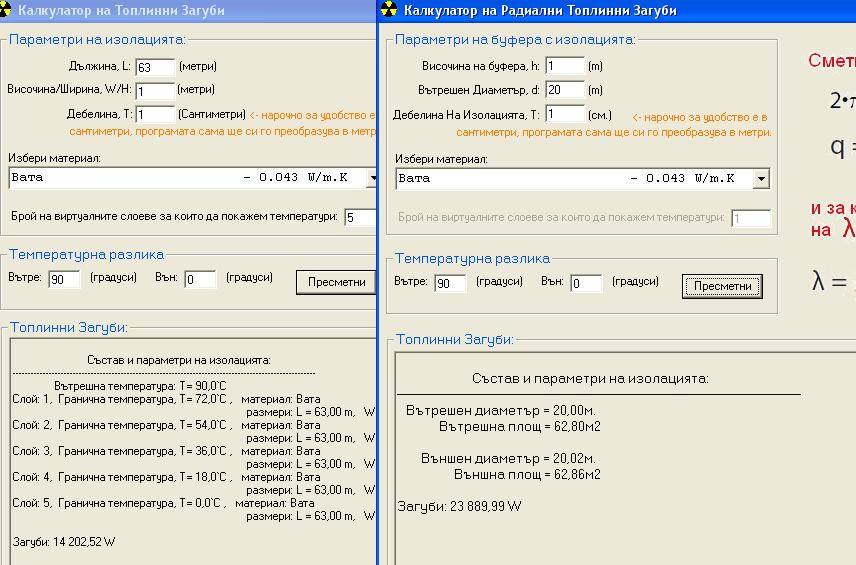Edit the Вътре temperature in the left window
This screenshot has width=856, height=565.
65,280
